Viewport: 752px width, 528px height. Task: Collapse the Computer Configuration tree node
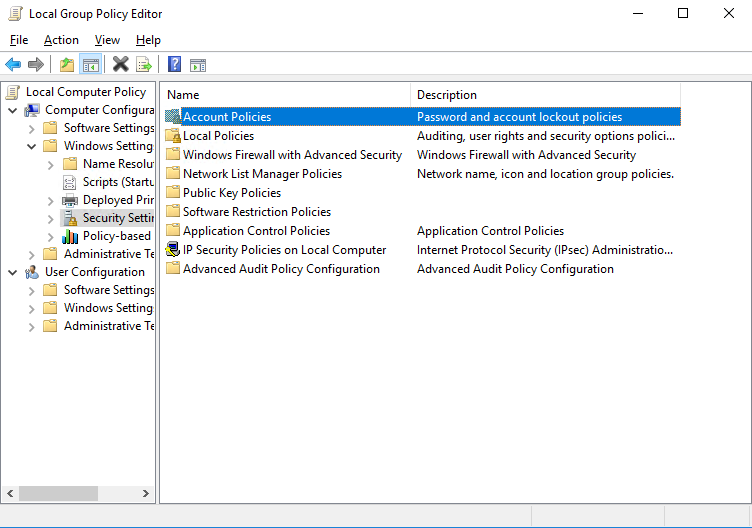pos(13,110)
